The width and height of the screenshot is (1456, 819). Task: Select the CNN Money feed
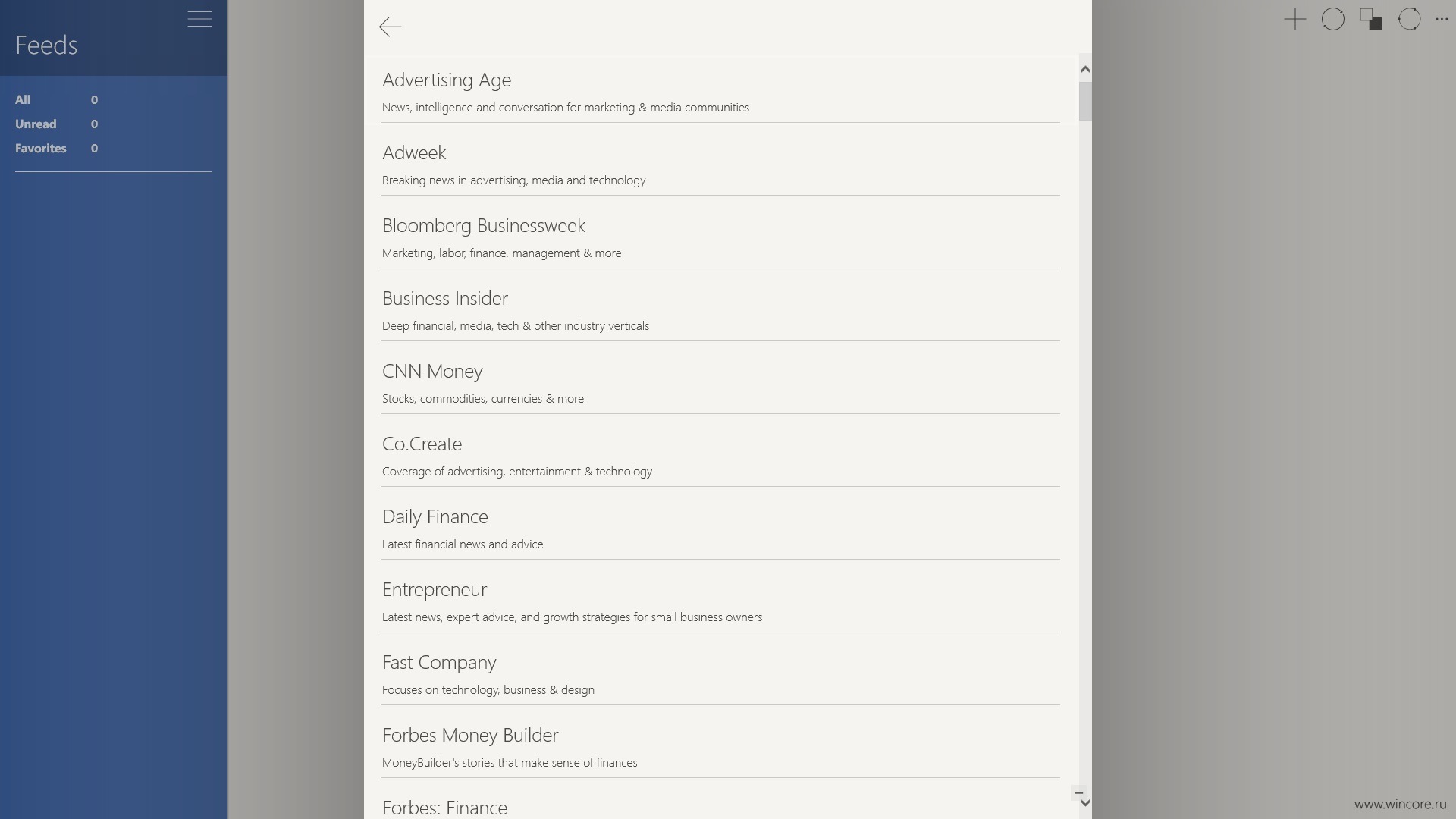click(720, 381)
